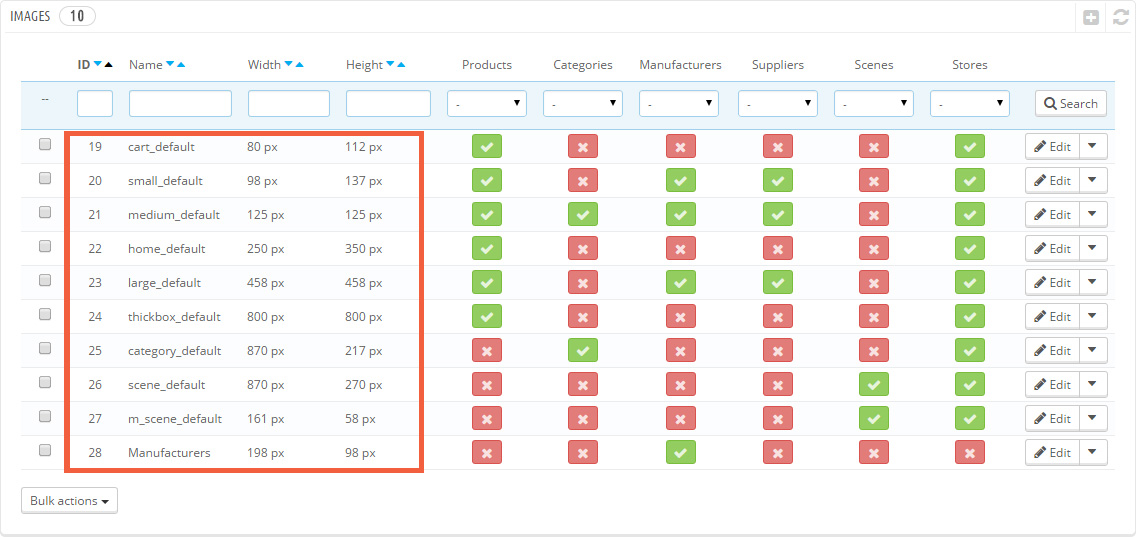The image size is (1136, 537).
Task: Toggle Stores status for thickbox_default
Action: [969, 317]
